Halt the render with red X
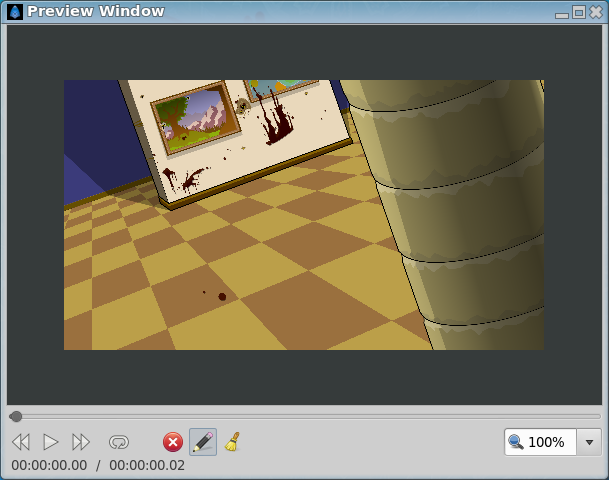The image size is (609, 480). point(173,442)
